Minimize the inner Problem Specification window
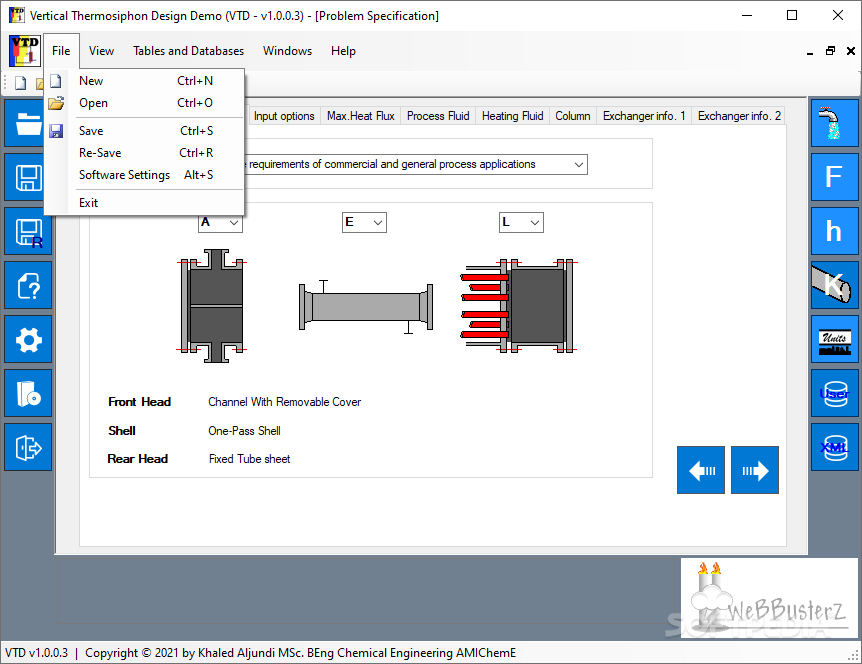862x664 pixels. 810,52
